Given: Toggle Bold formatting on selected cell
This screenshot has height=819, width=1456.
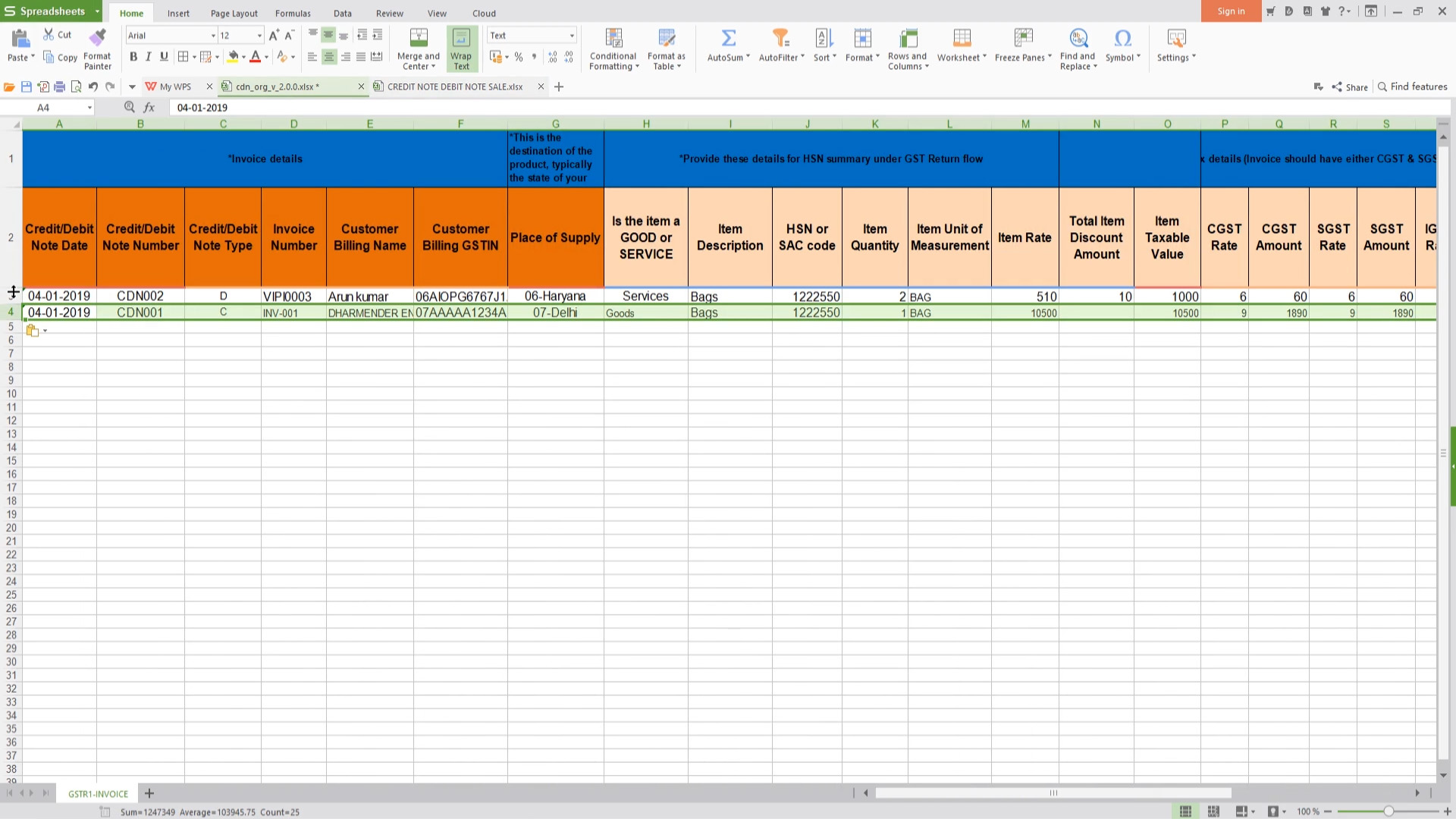Looking at the screenshot, I should pyautogui.click(x=134, y=57).
